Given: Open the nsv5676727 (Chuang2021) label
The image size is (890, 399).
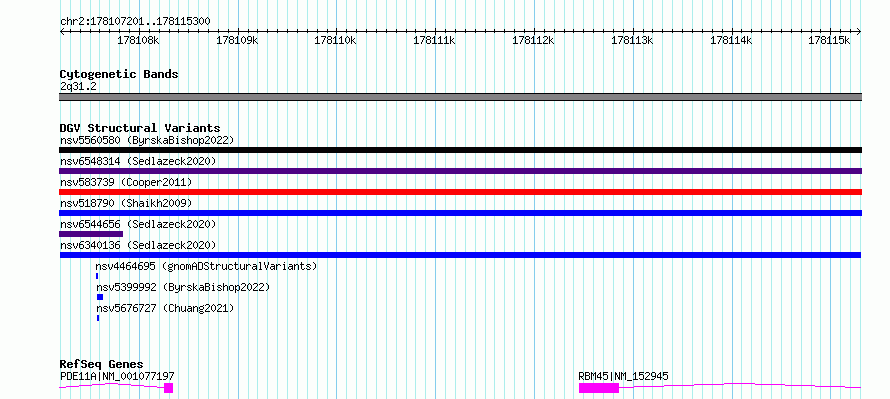Looking at the screenshot, I should [x=165, y=308].
